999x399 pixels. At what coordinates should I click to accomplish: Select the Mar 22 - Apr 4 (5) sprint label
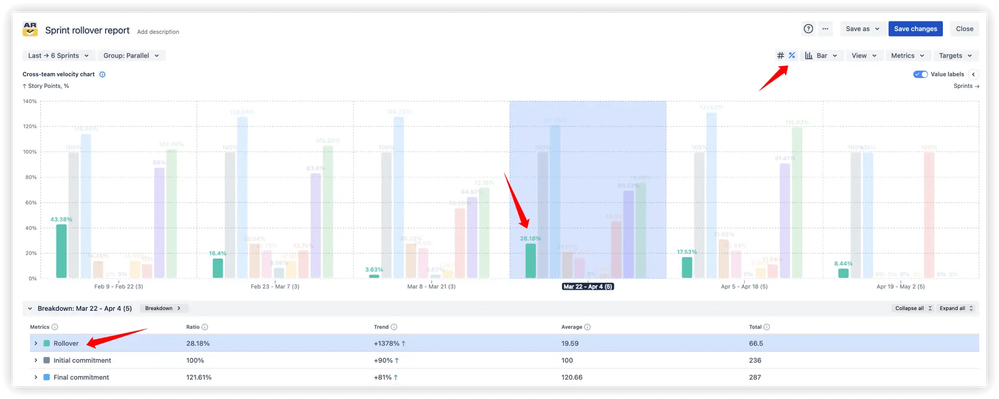pos(588,287)
